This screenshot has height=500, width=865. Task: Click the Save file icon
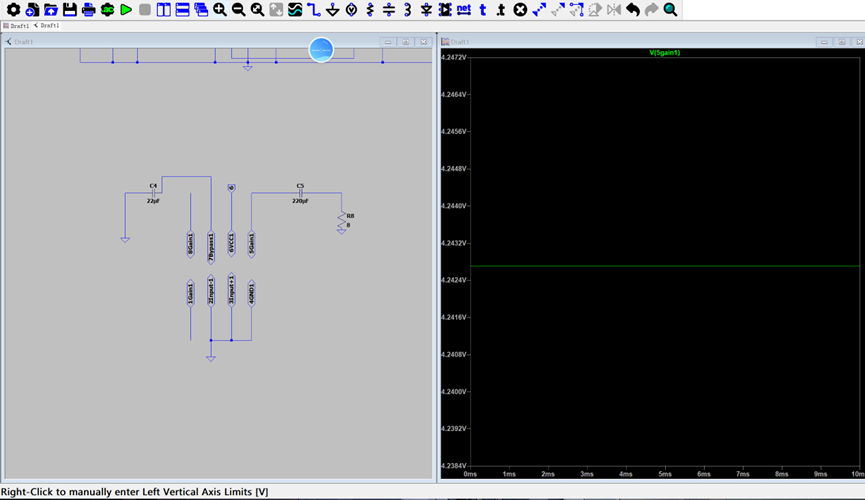(x=70, y=9)
